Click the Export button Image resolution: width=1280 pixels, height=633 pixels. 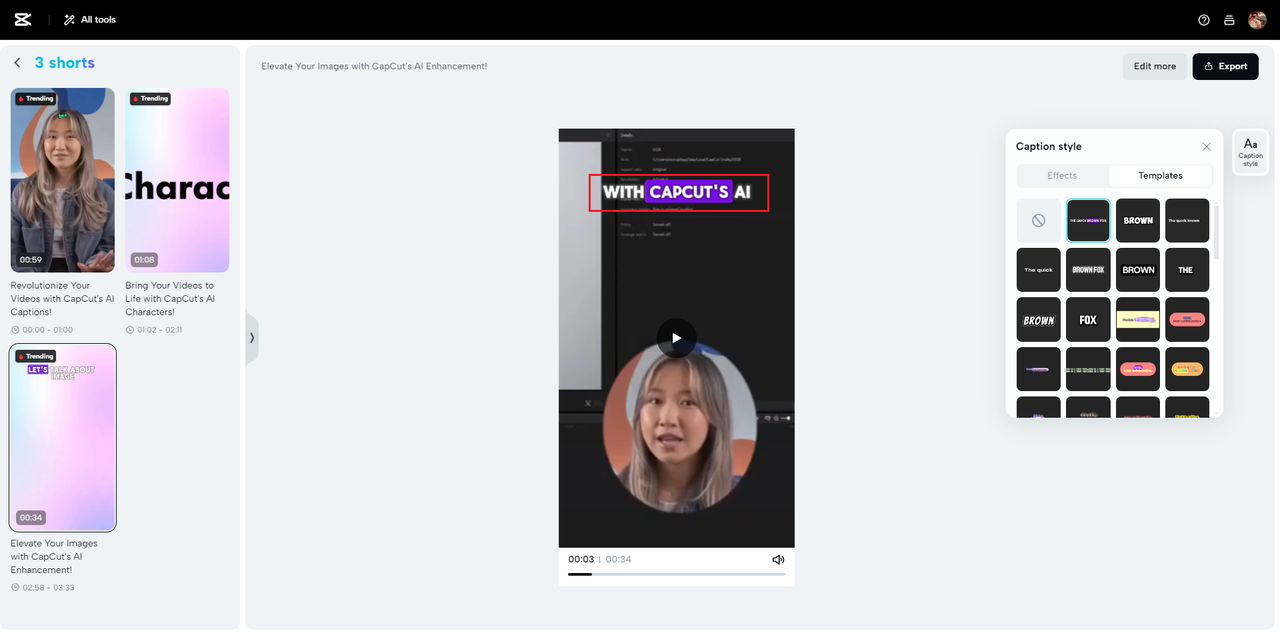pos(1226,66)
